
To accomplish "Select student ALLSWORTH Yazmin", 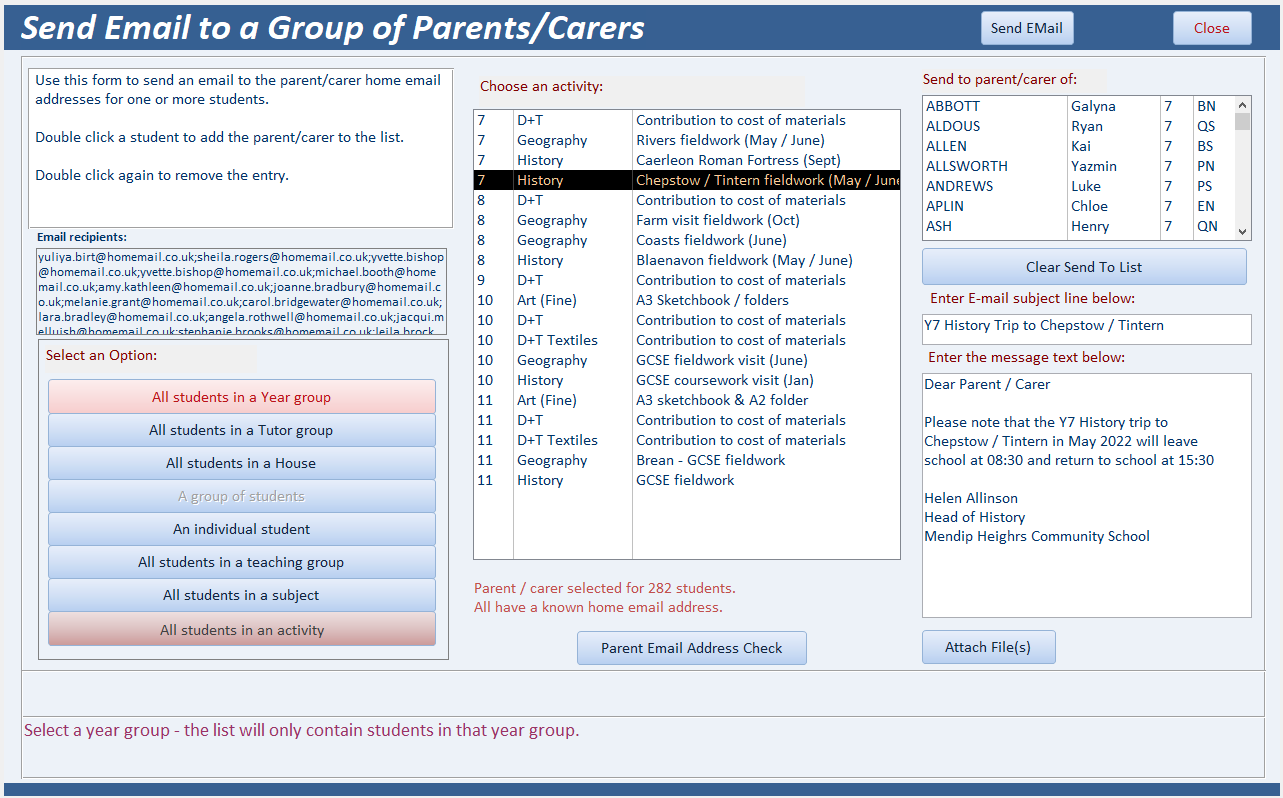I will [1079, 166].
